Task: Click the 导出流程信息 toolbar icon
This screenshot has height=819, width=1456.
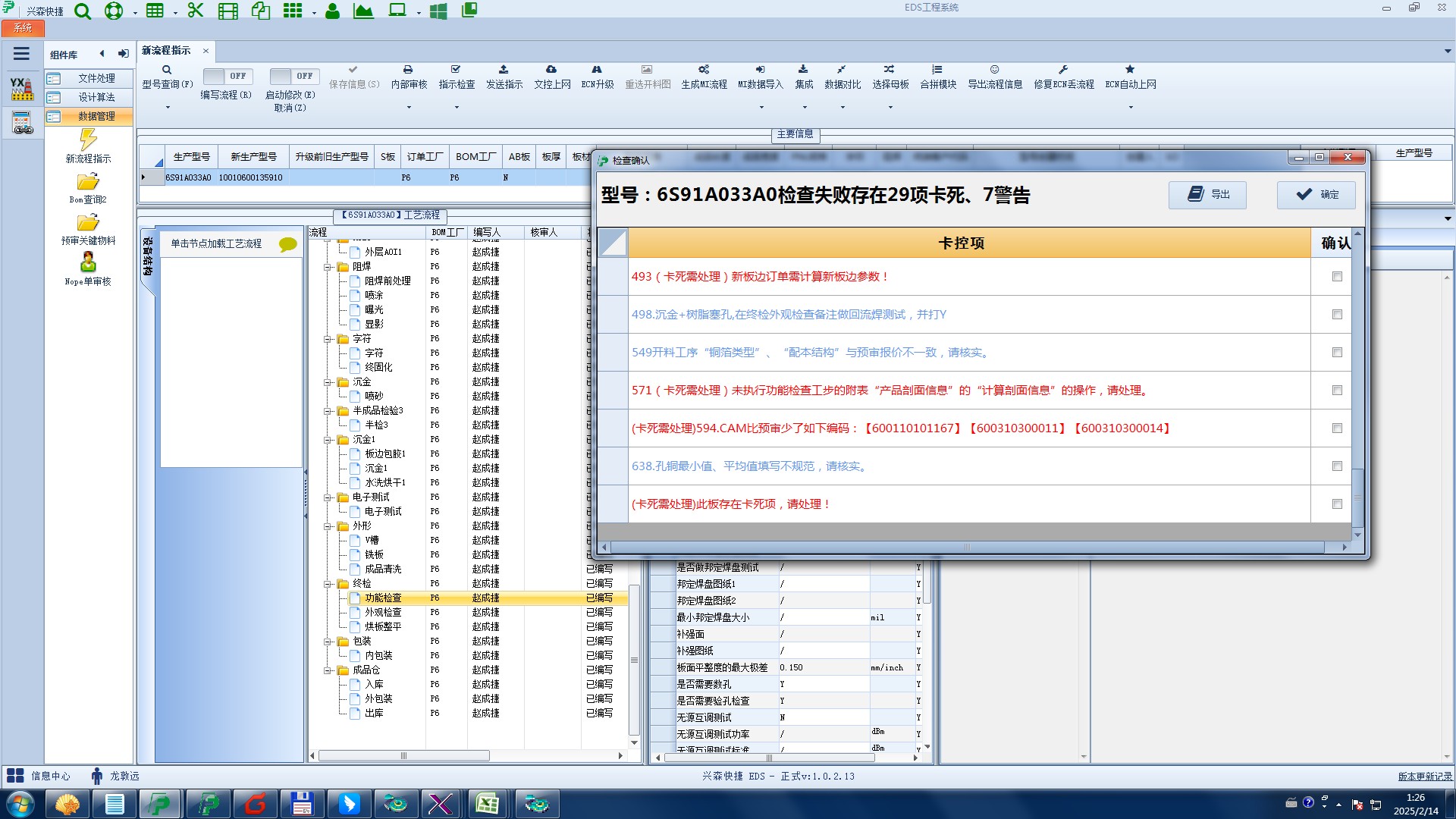Action: click(994, 70)
